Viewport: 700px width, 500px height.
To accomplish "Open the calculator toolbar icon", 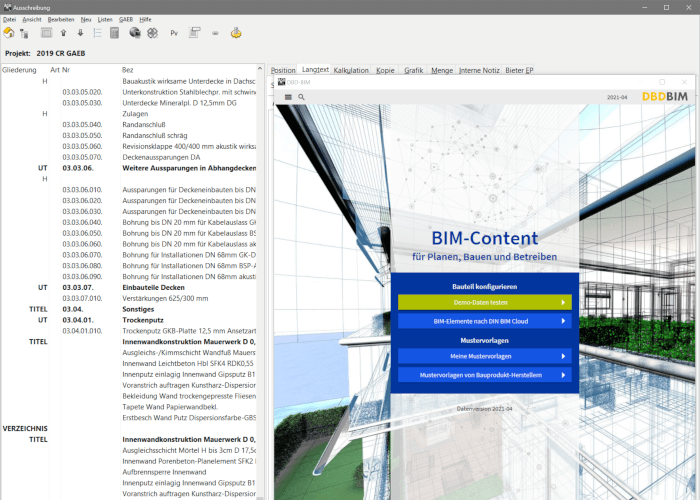I will click(x=114, y=33).
